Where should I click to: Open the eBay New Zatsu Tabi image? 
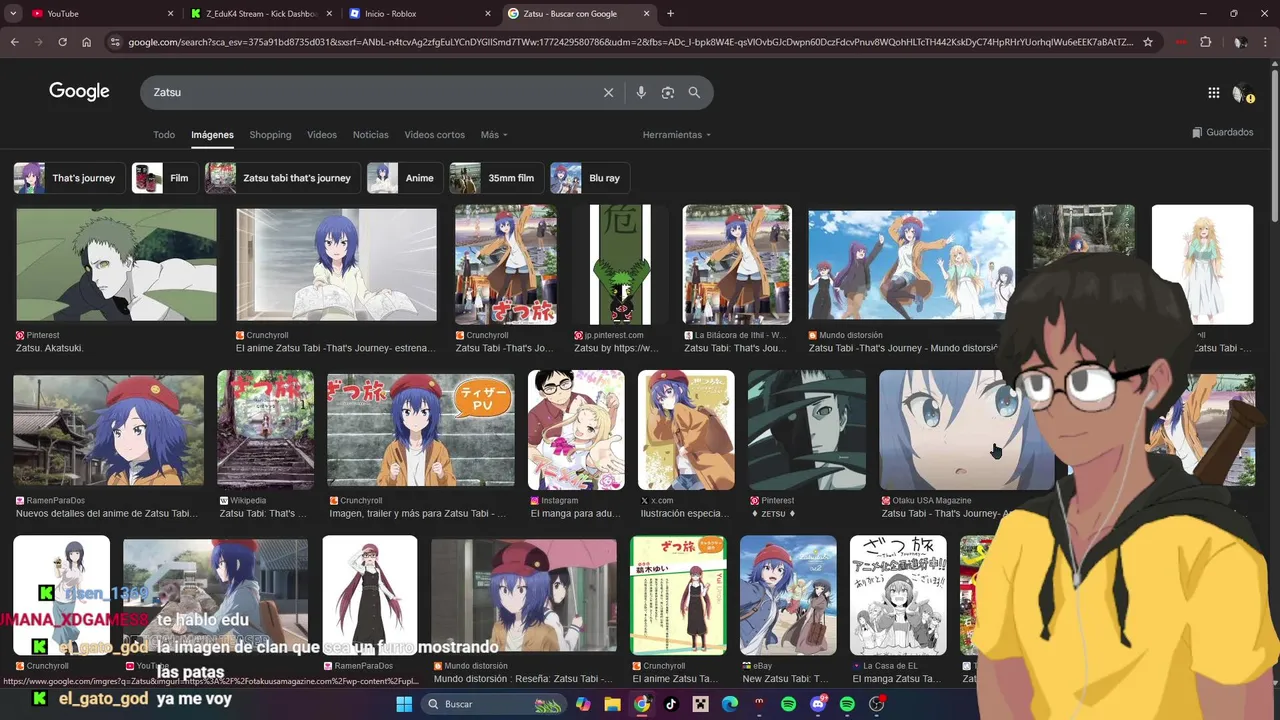coord(788,595)
